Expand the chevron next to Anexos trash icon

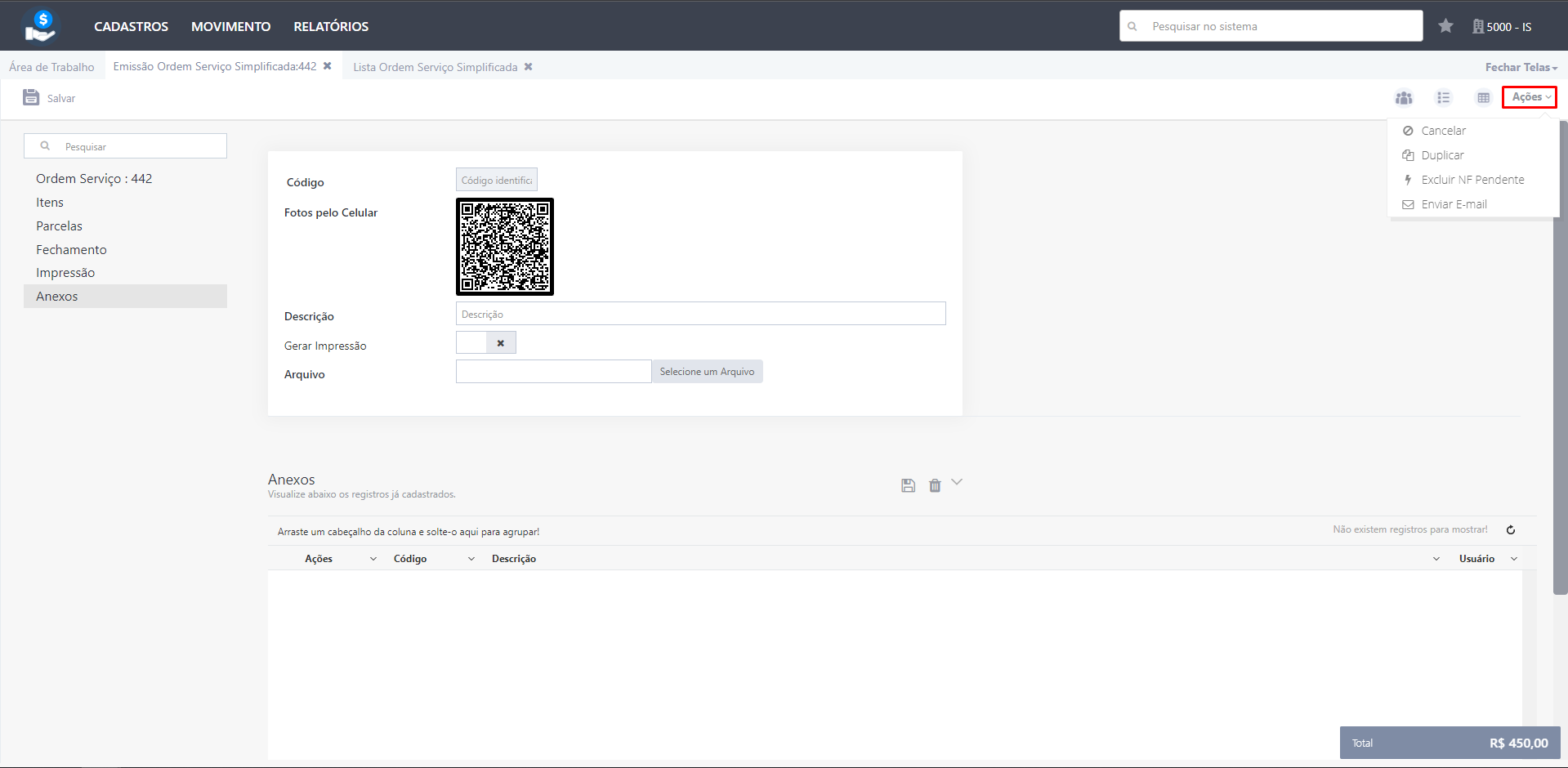pyautogui.click(x=957, y=482)
